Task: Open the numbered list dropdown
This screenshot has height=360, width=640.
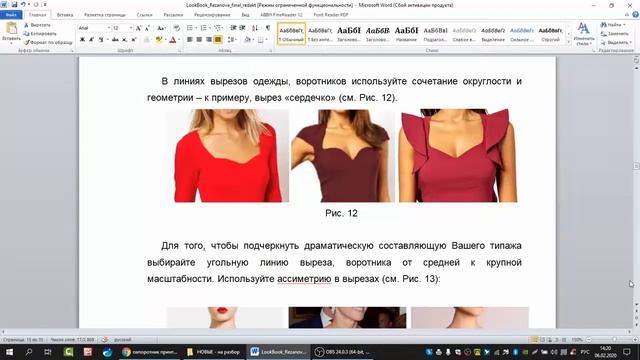Action: [210, 28]
